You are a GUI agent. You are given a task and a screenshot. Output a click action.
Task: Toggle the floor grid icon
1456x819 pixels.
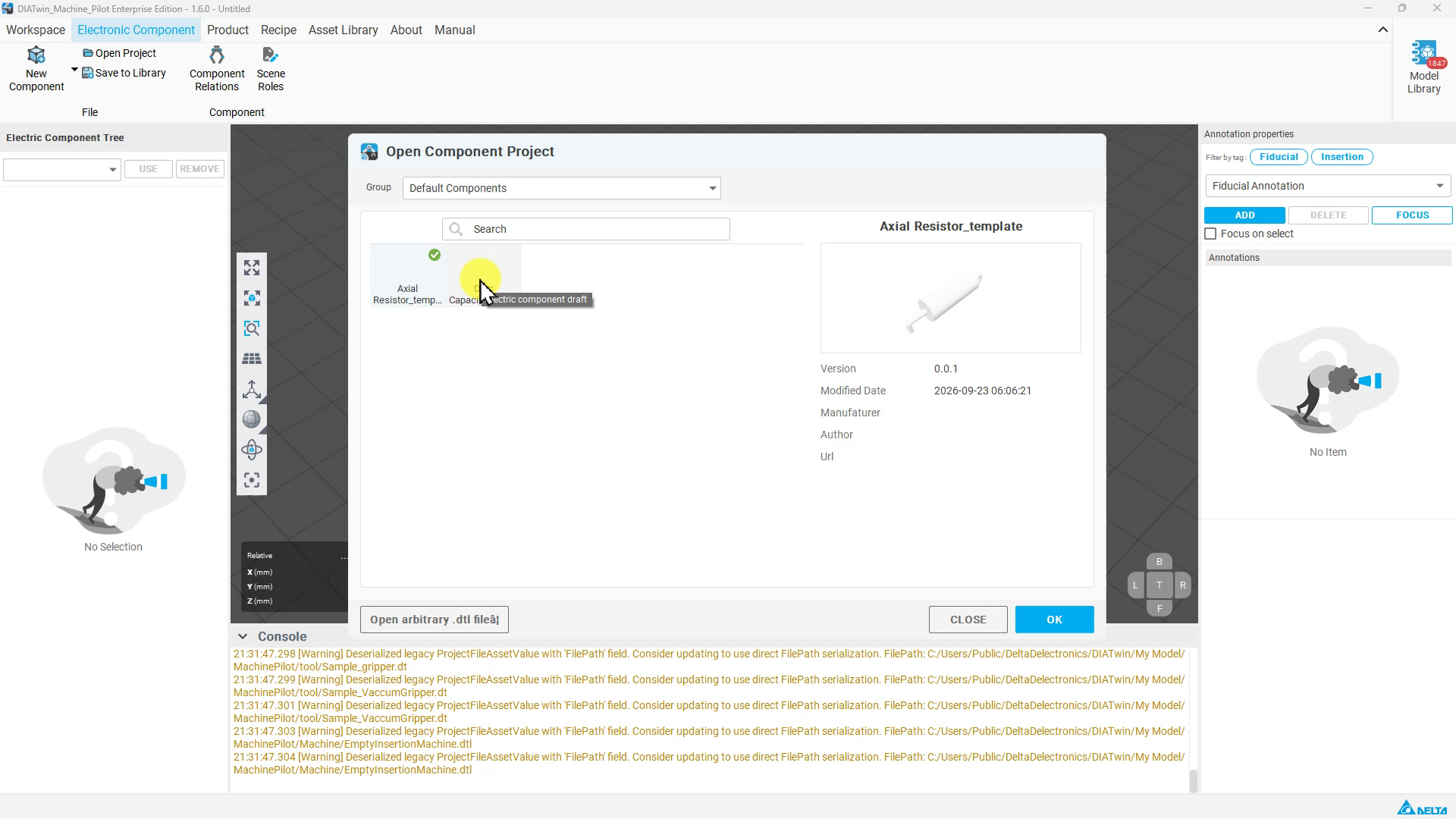(x=252, y=359)
